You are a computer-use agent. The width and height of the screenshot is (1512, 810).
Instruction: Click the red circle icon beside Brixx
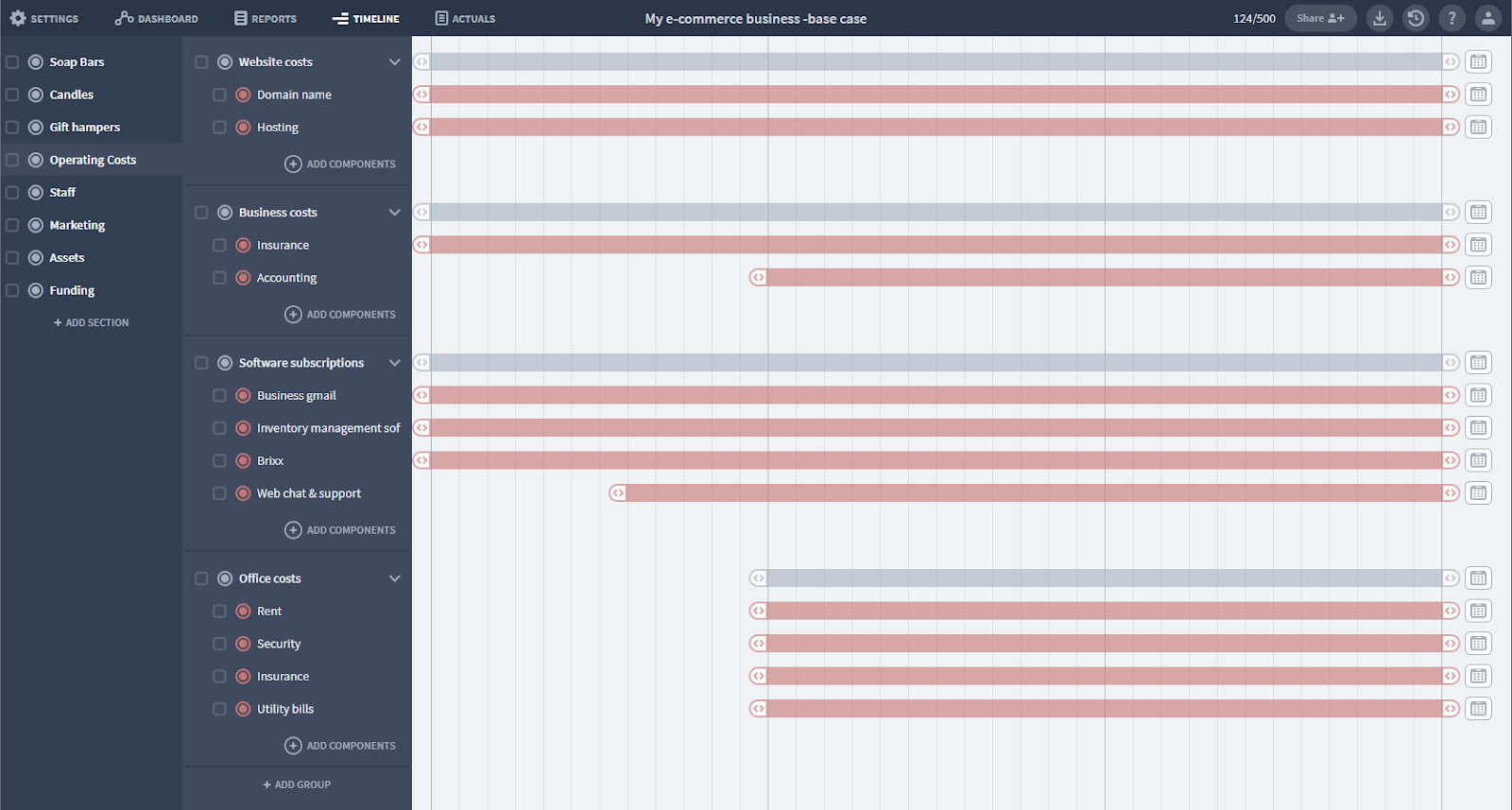(243, 460)
